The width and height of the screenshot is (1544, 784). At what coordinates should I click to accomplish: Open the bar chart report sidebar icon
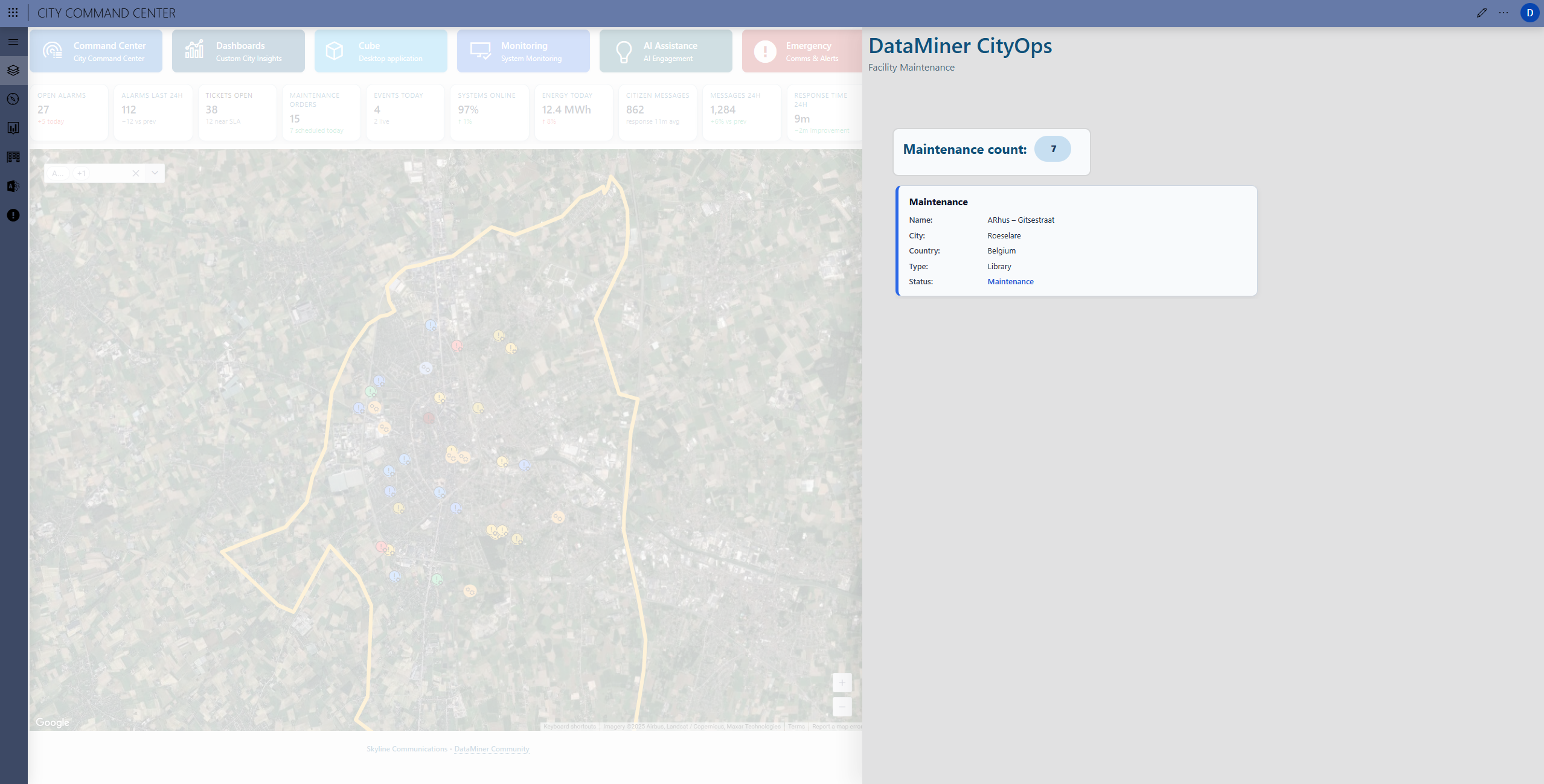13,128
